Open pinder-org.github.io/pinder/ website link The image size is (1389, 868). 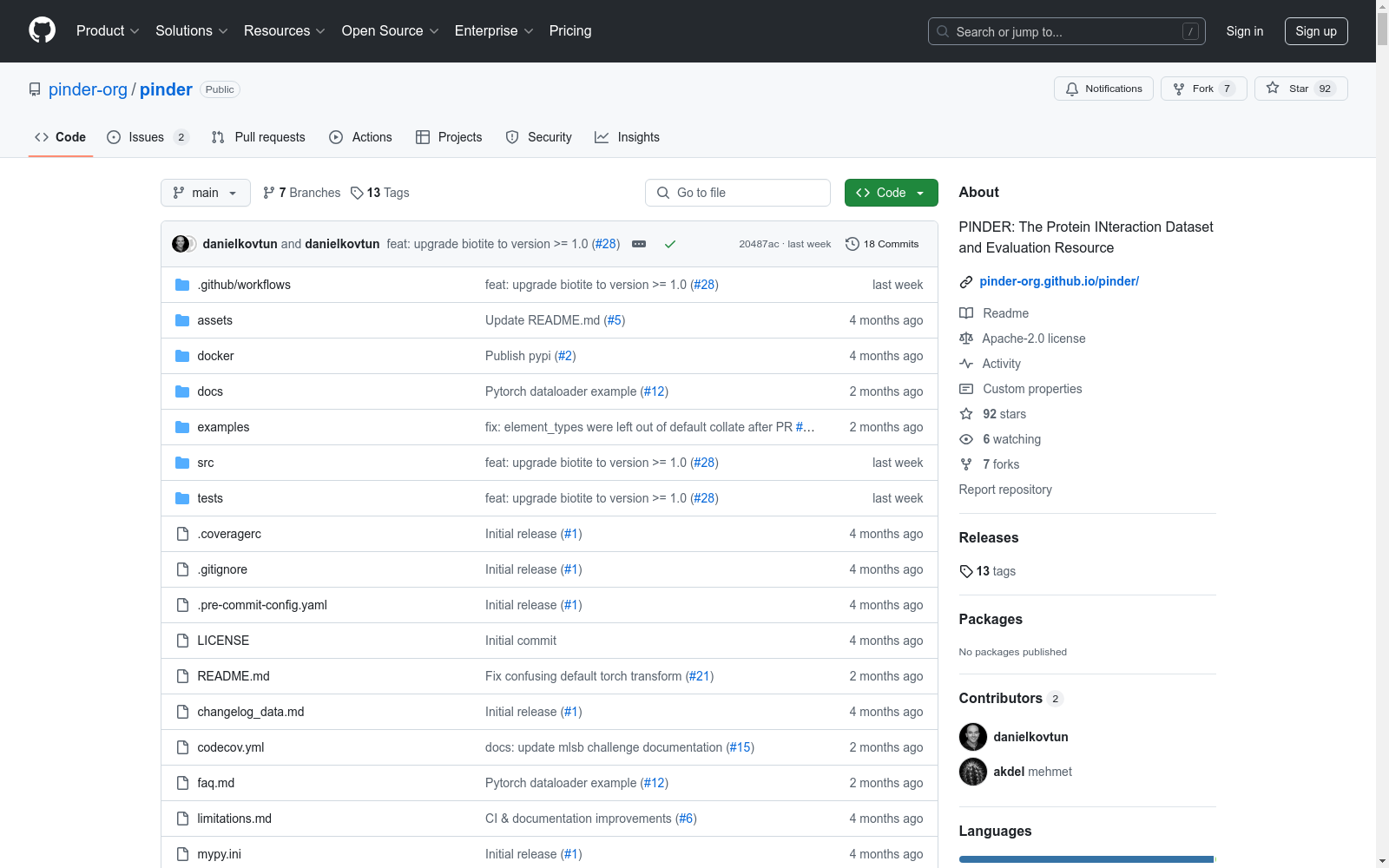[1059, 281]
